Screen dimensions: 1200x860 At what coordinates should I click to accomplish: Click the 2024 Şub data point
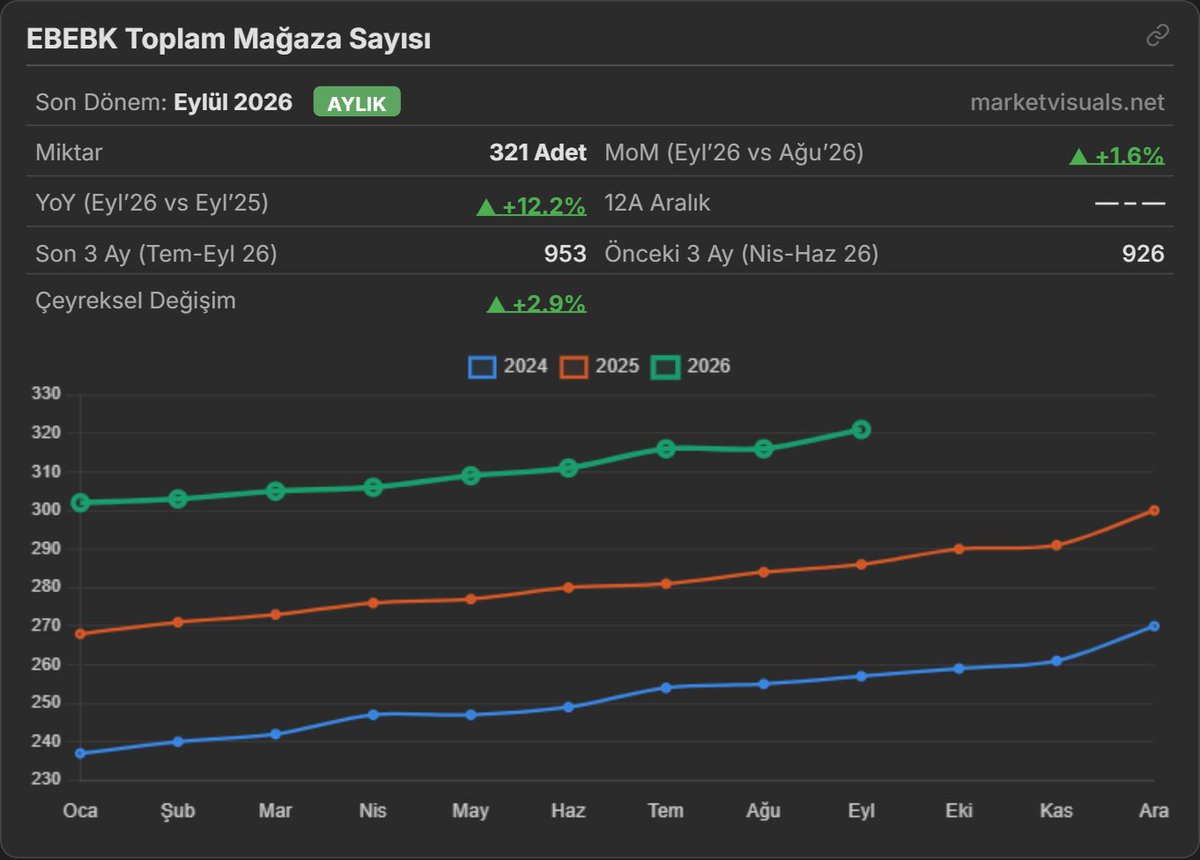tap(178, 742)
